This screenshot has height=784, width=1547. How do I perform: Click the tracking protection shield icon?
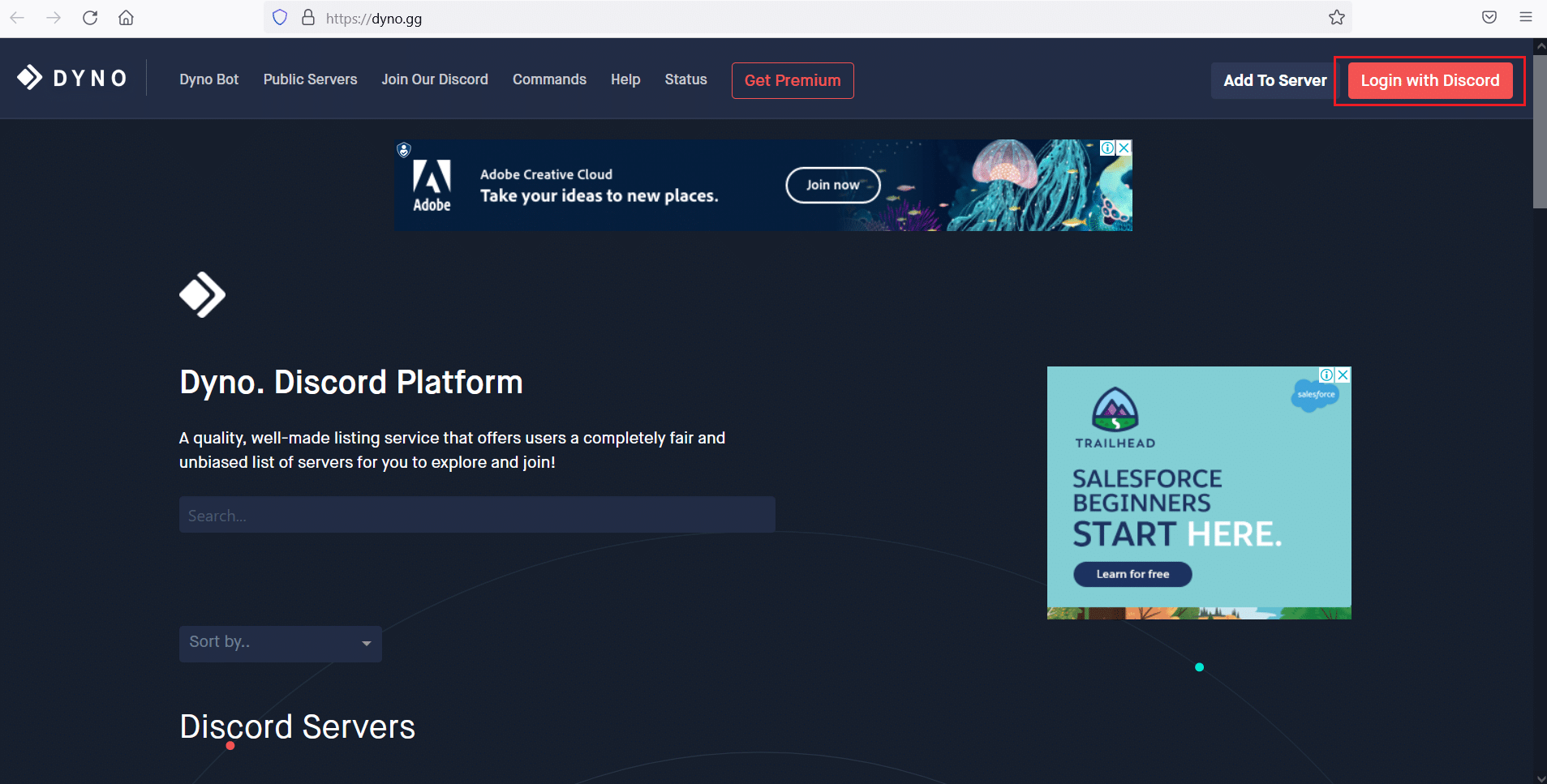coord(279,17)
